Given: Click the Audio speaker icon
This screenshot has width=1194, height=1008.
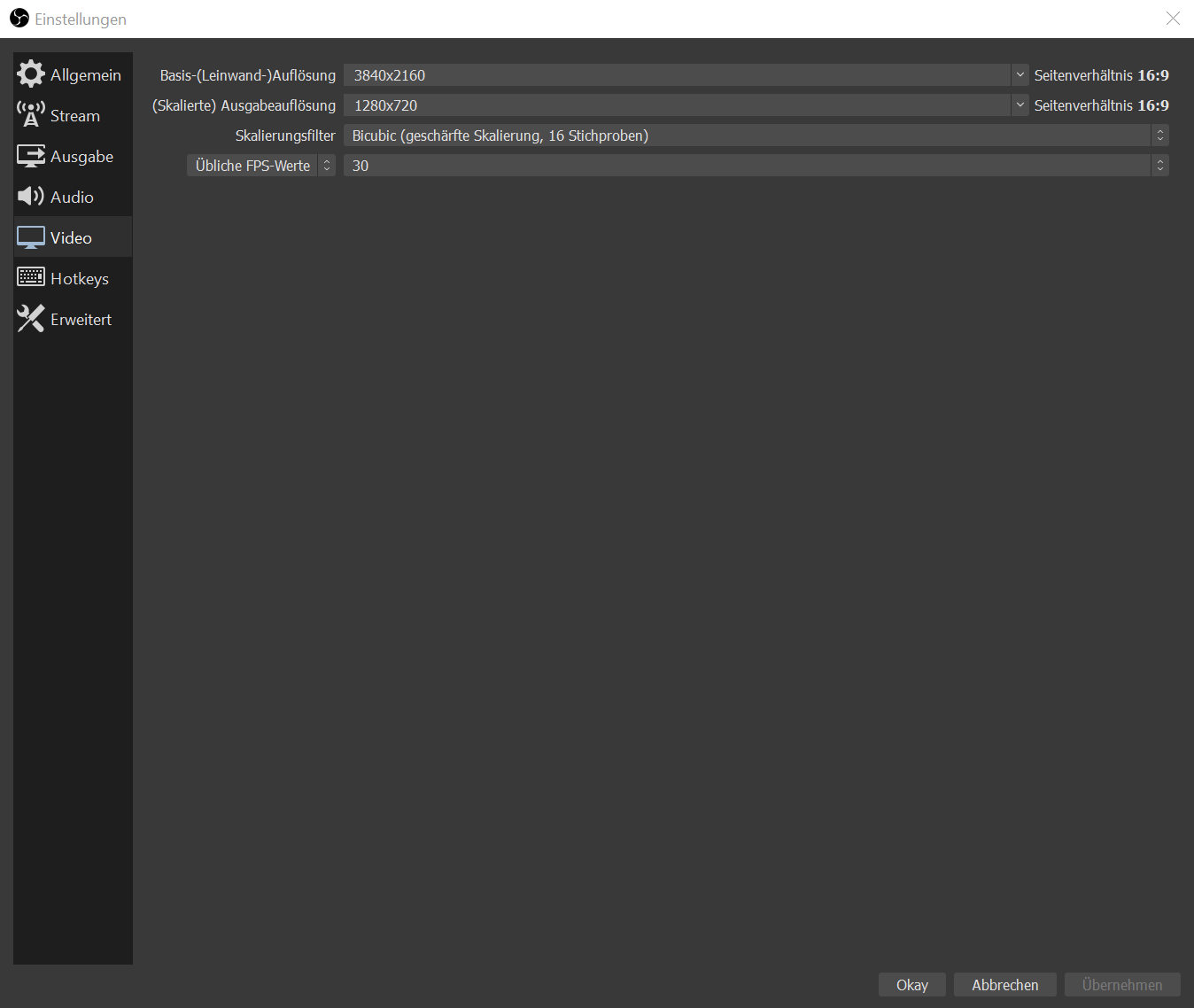Looking at the screenshot, I should (31, 197).
